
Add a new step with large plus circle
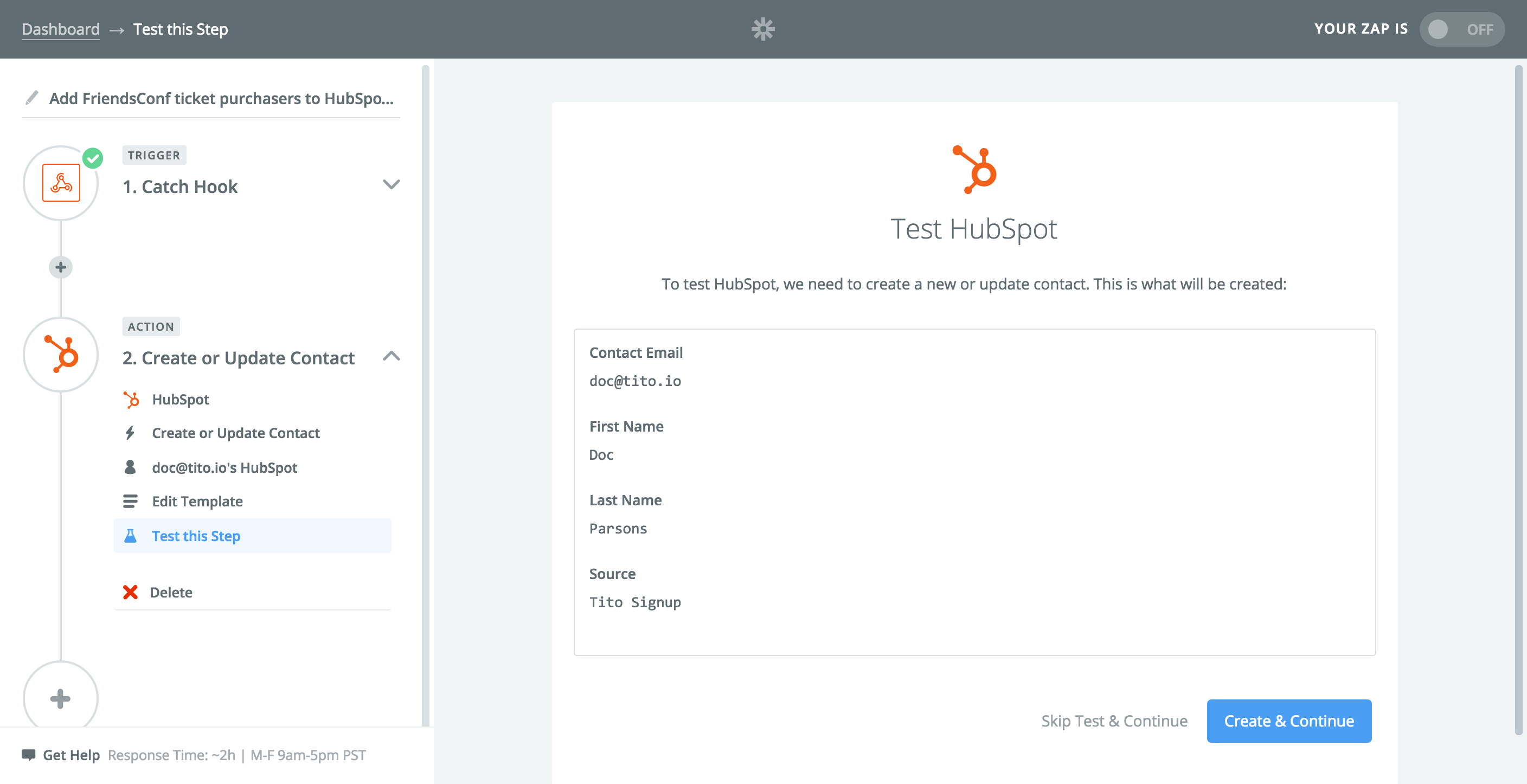click(61, 698)
